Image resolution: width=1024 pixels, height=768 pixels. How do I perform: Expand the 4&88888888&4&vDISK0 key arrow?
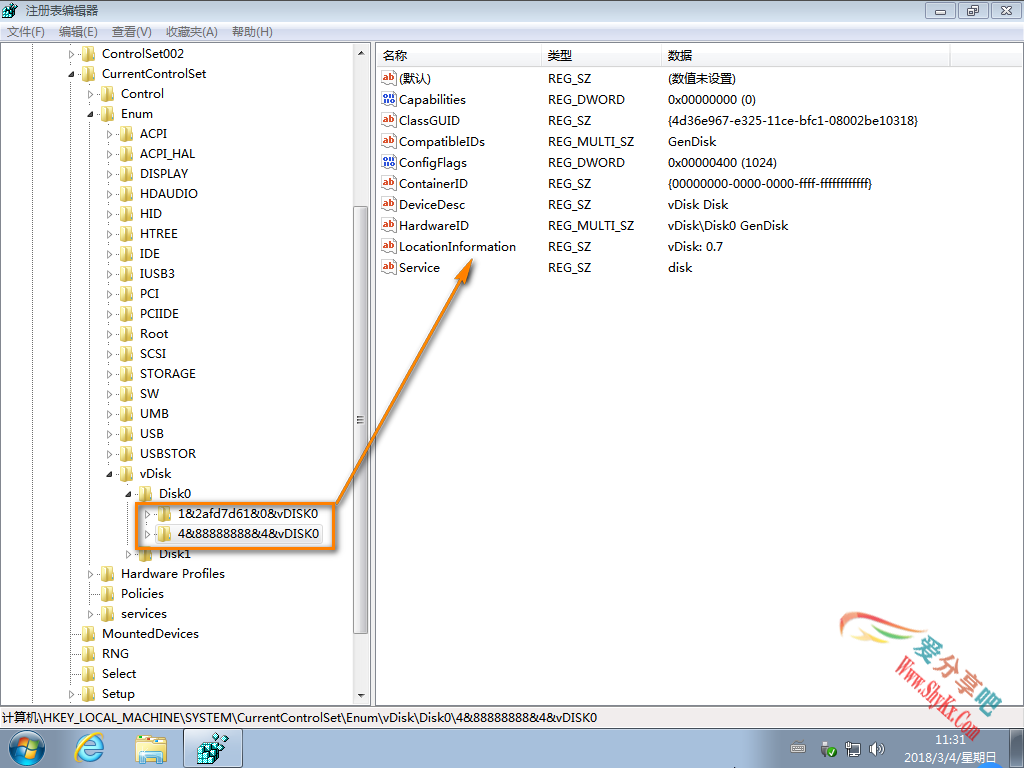coord(147,534)
